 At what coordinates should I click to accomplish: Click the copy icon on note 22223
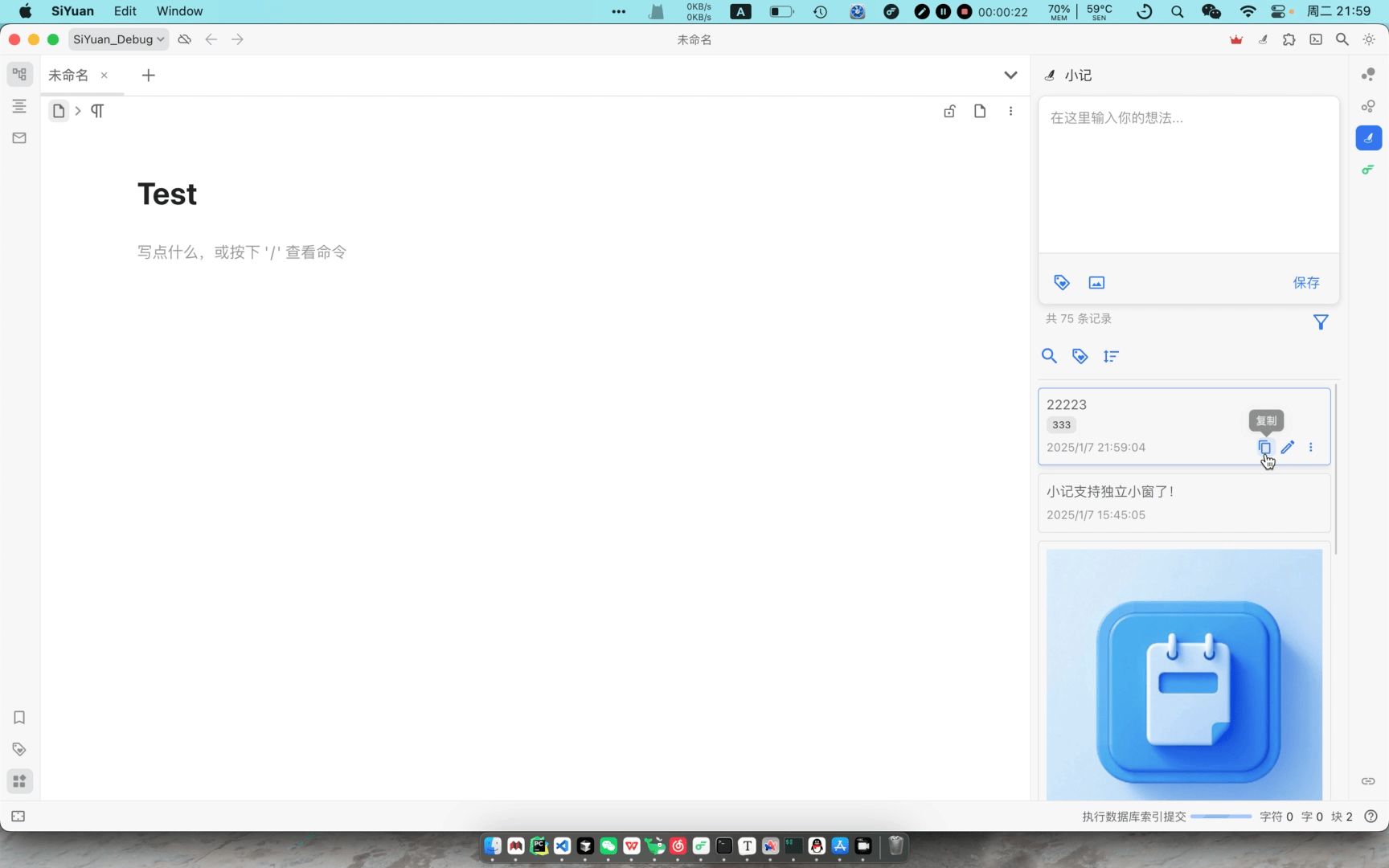coord(1264,448)
